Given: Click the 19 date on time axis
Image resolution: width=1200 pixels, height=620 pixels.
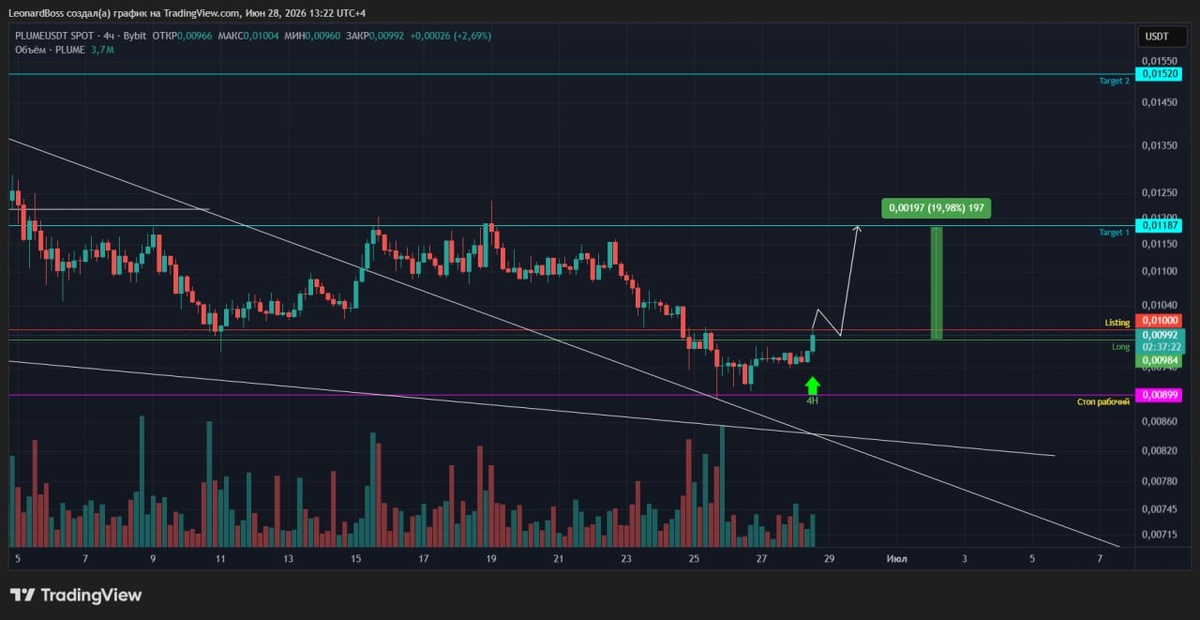Looking at the screenshot, I should (x=490, y=558).
